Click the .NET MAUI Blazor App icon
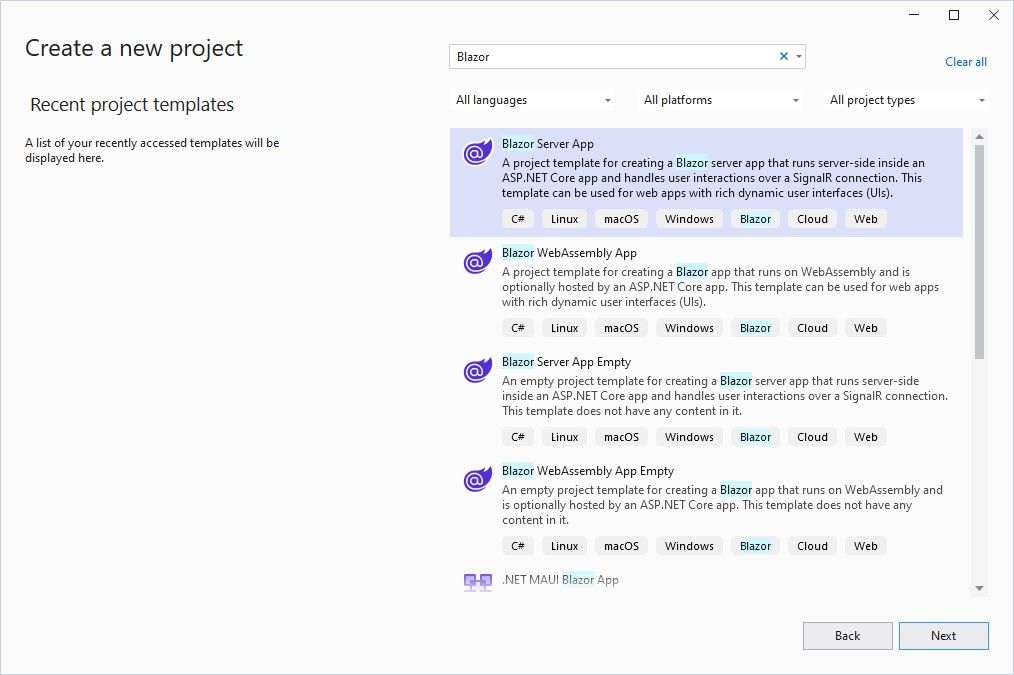This screenshot has height=675, width=1014. point(476,580)
